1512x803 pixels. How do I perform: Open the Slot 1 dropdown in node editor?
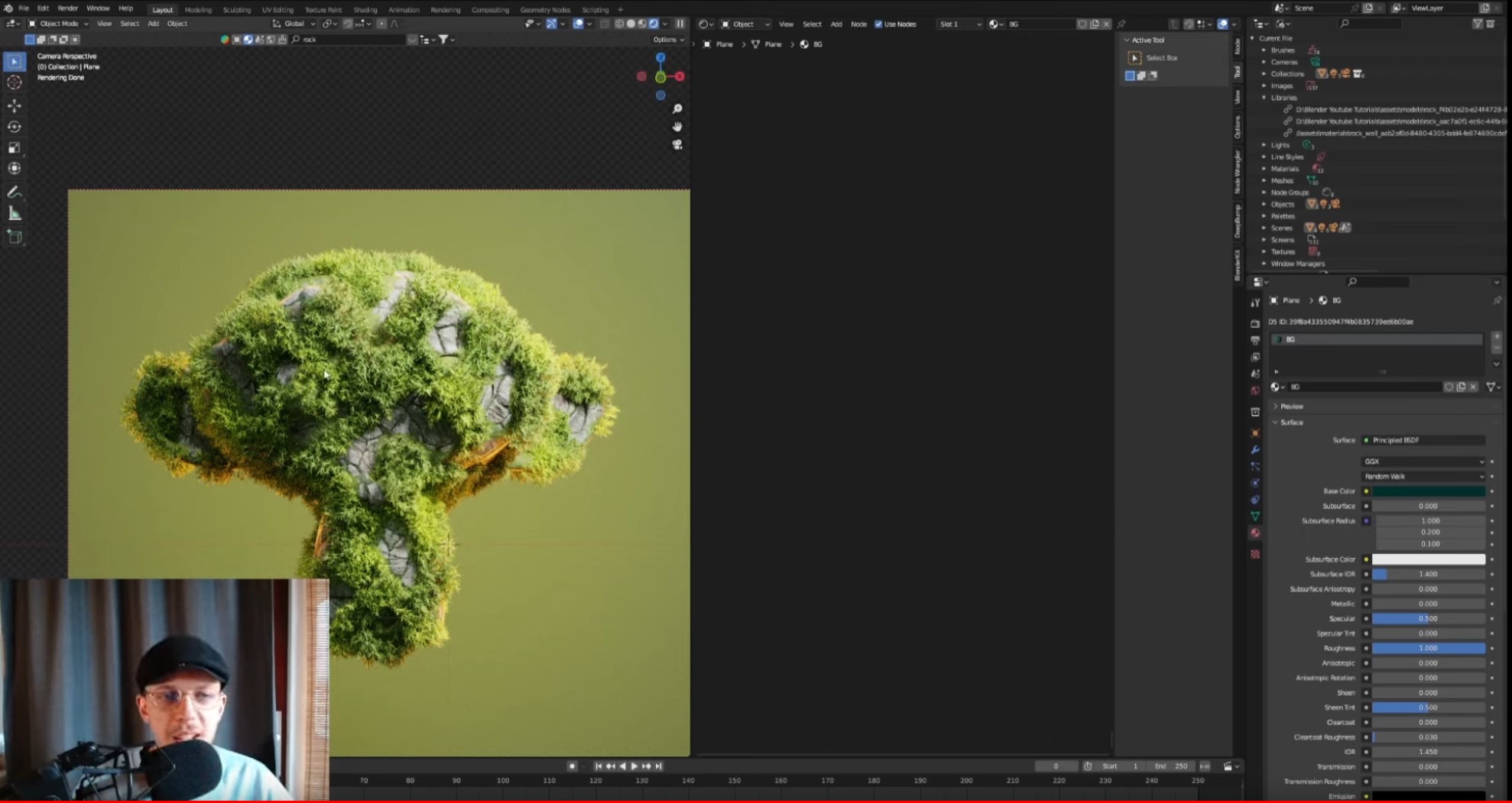[x=959, y=24]
